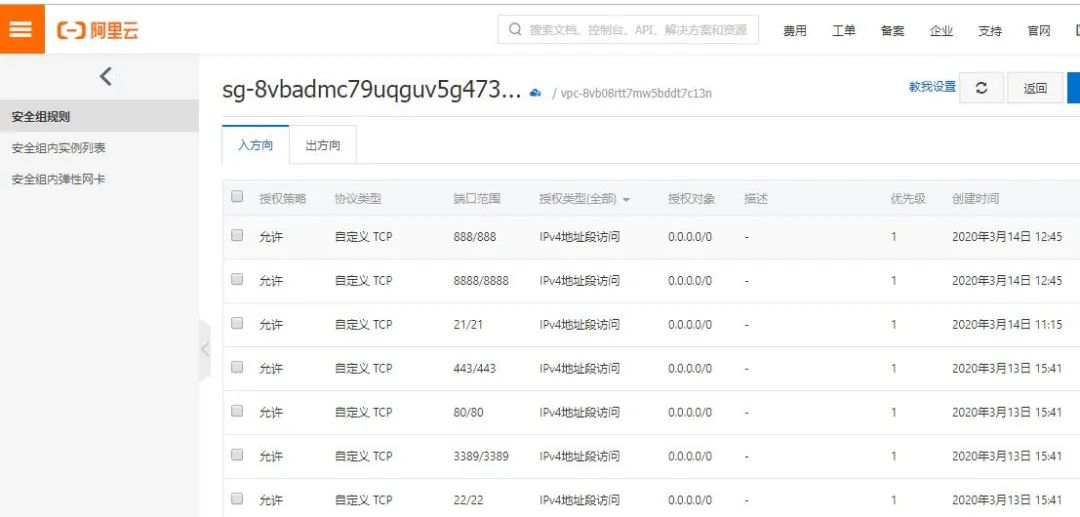Click port range 8888/8888 cell
This screenshot has height=517, width=1080.
point(481,281)
